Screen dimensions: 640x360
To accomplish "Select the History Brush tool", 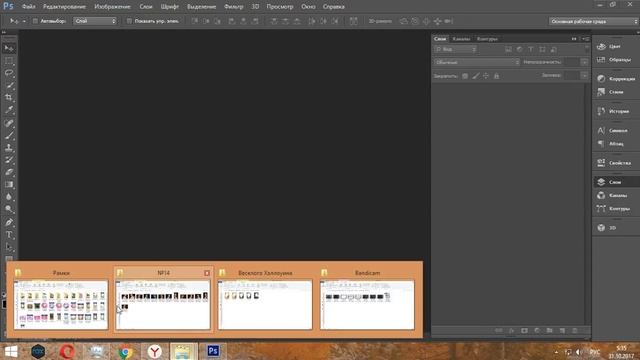I will click(x=9, y=160).
